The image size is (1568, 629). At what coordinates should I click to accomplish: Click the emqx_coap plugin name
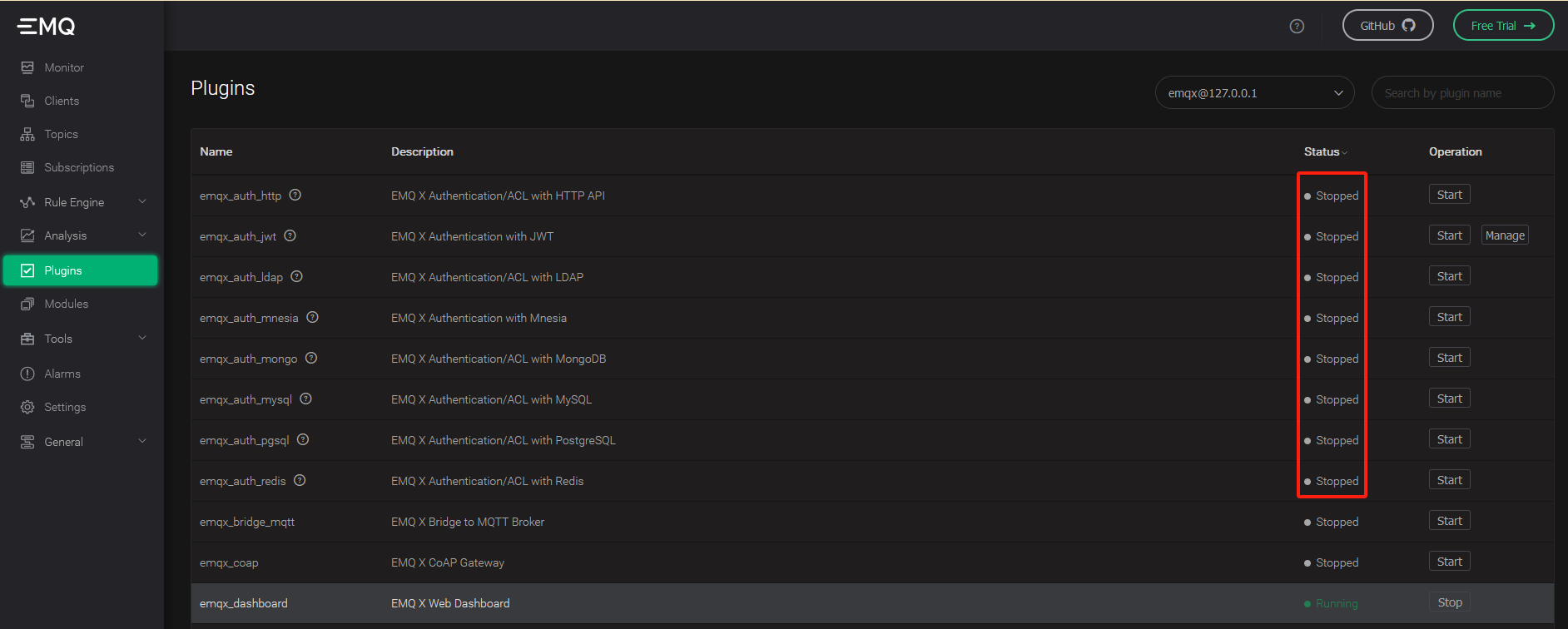pos(229,562)
